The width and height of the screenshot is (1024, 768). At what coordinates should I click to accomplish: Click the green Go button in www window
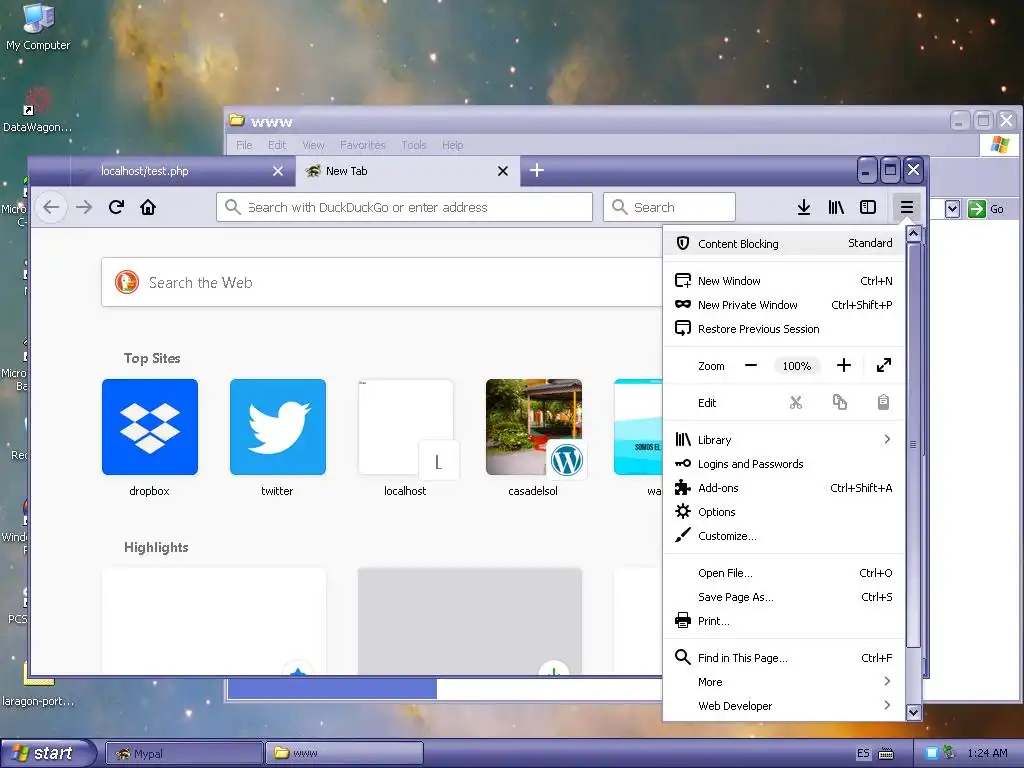986,209
